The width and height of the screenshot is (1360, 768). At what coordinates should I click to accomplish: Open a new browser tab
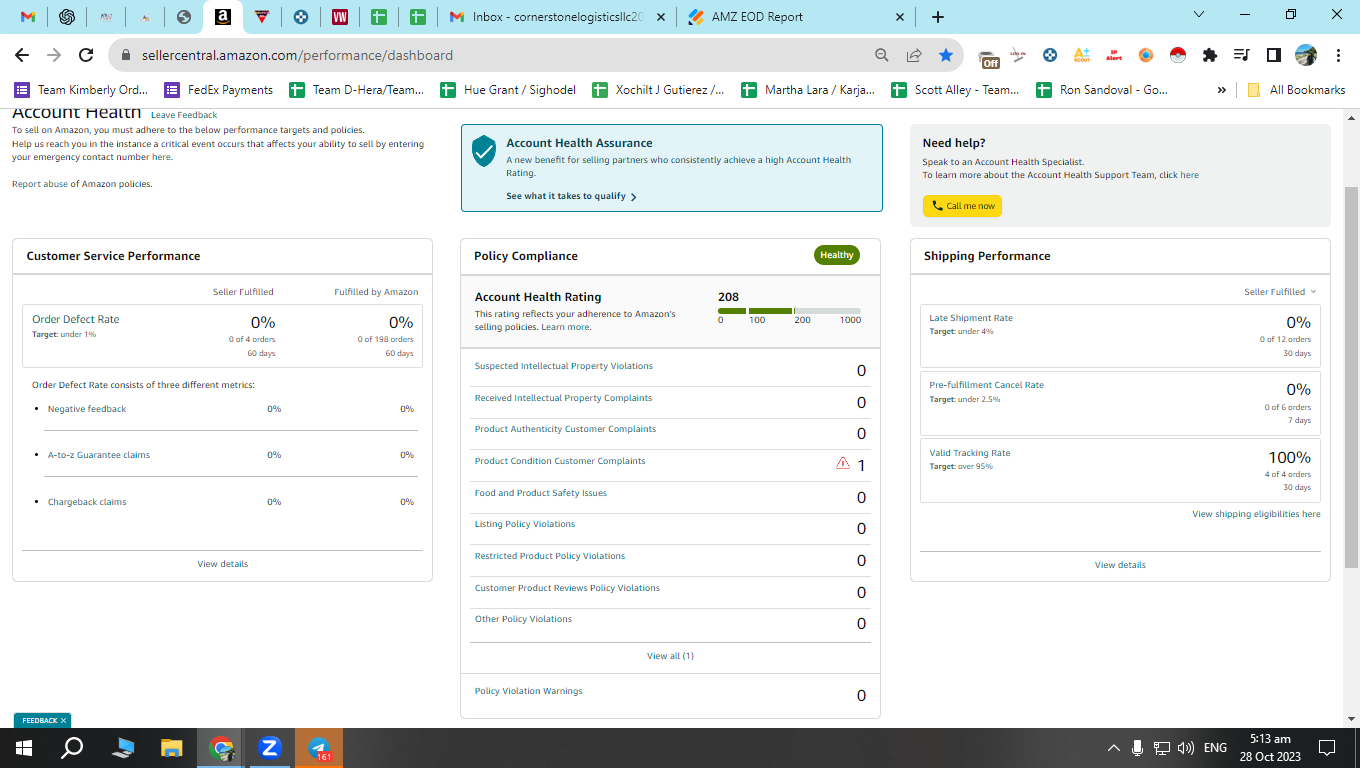(937, 16)
